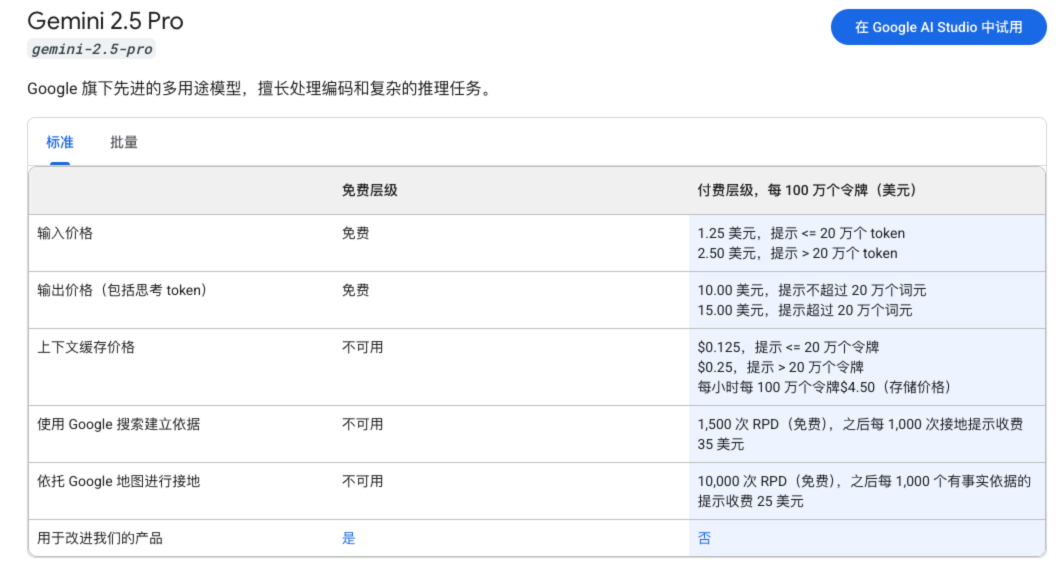Screen dimensions: 1061x580
Task: Select the 输出价格（包括思考 token）row label
Action: coord(122,290)
